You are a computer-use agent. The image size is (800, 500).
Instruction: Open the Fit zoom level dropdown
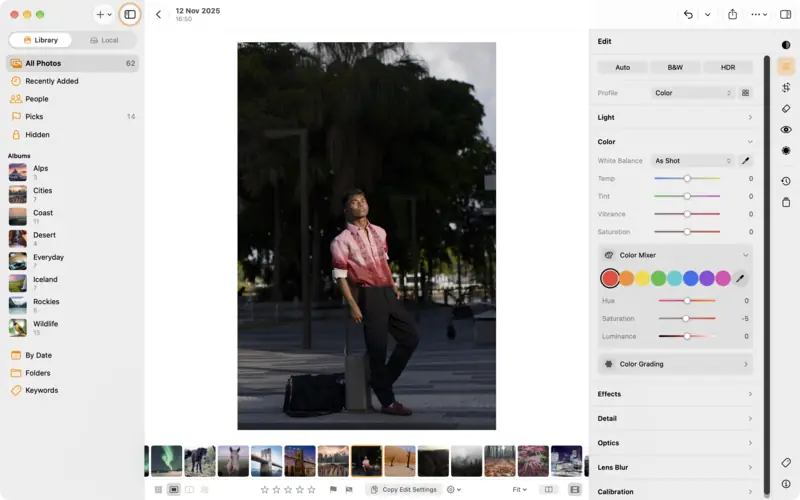(519, 490)
